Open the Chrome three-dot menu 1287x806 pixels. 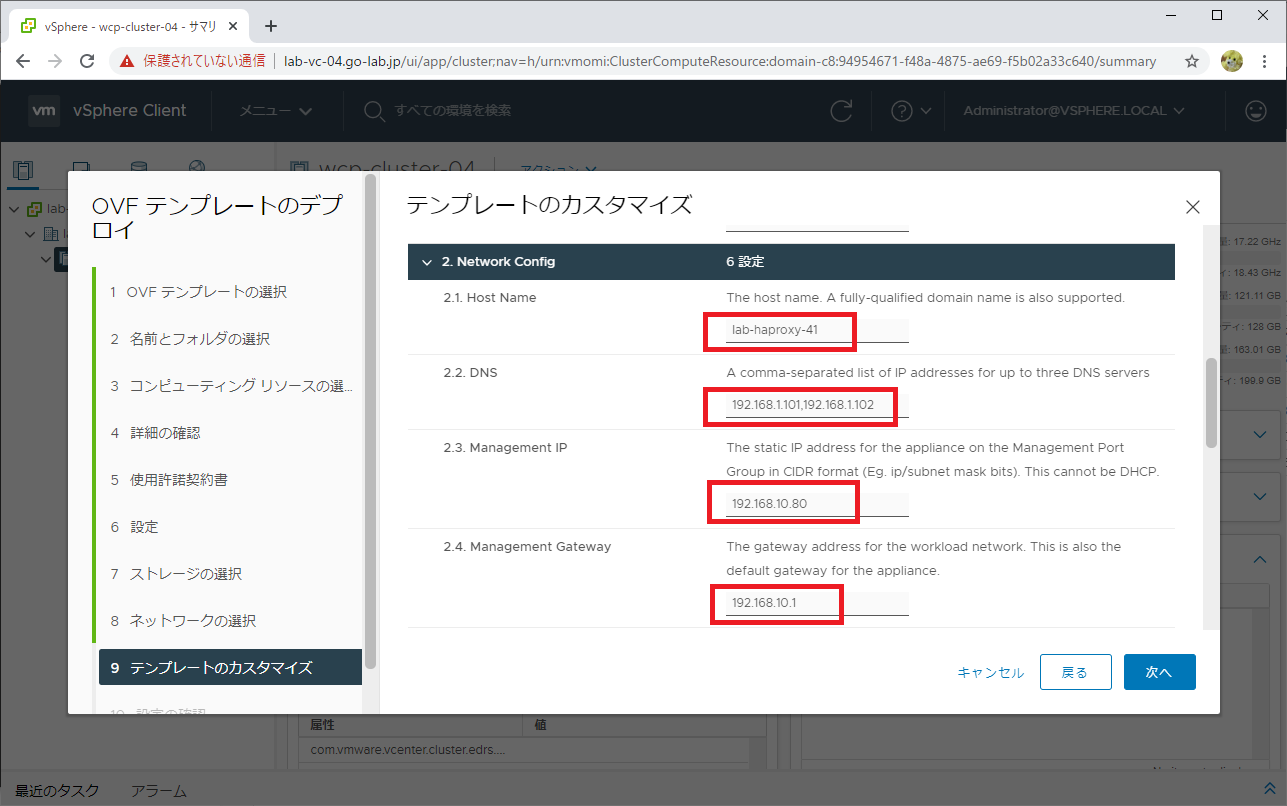click(x=1265, y=61)
